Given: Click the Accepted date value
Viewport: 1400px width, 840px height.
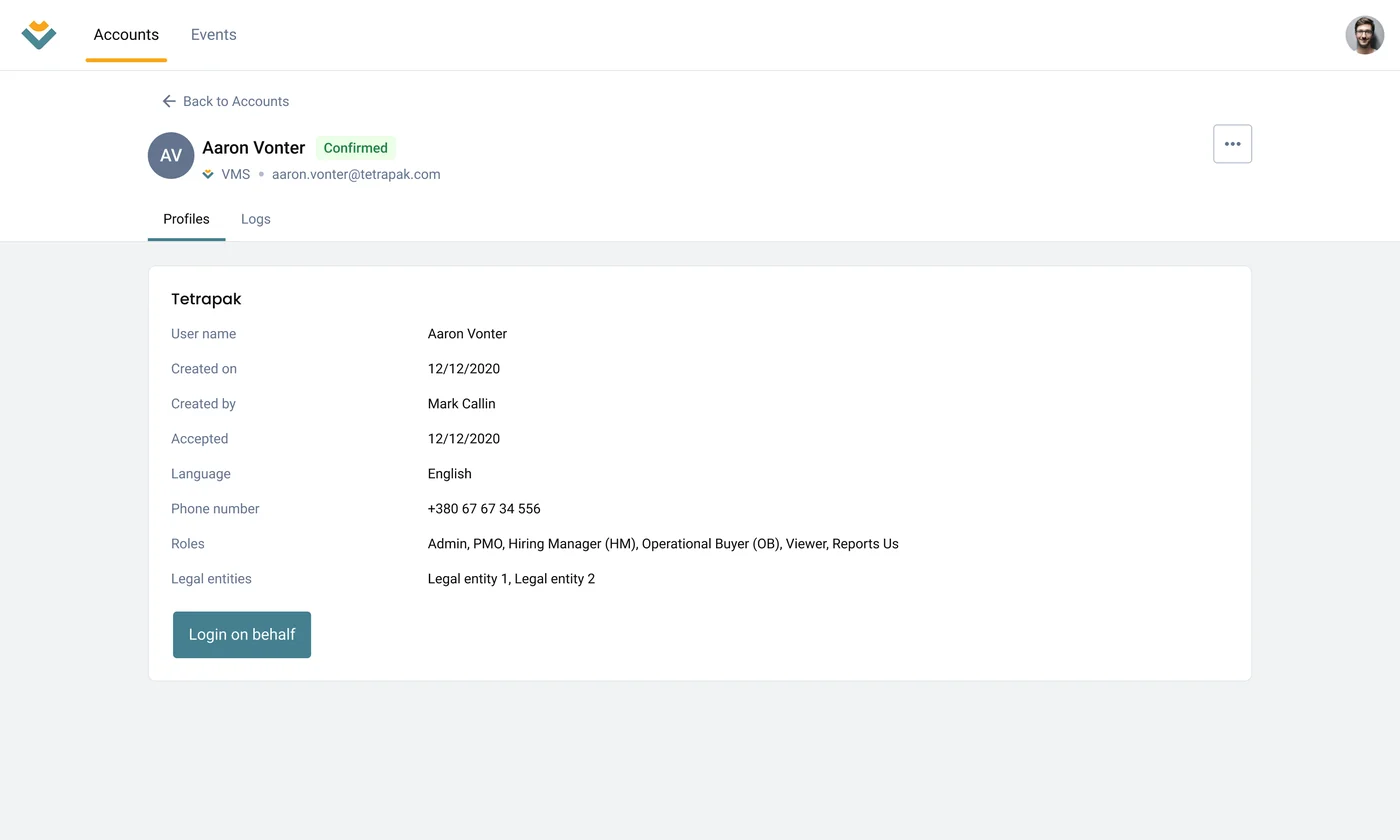Looking at the screenshot, I should pos(464,439).
